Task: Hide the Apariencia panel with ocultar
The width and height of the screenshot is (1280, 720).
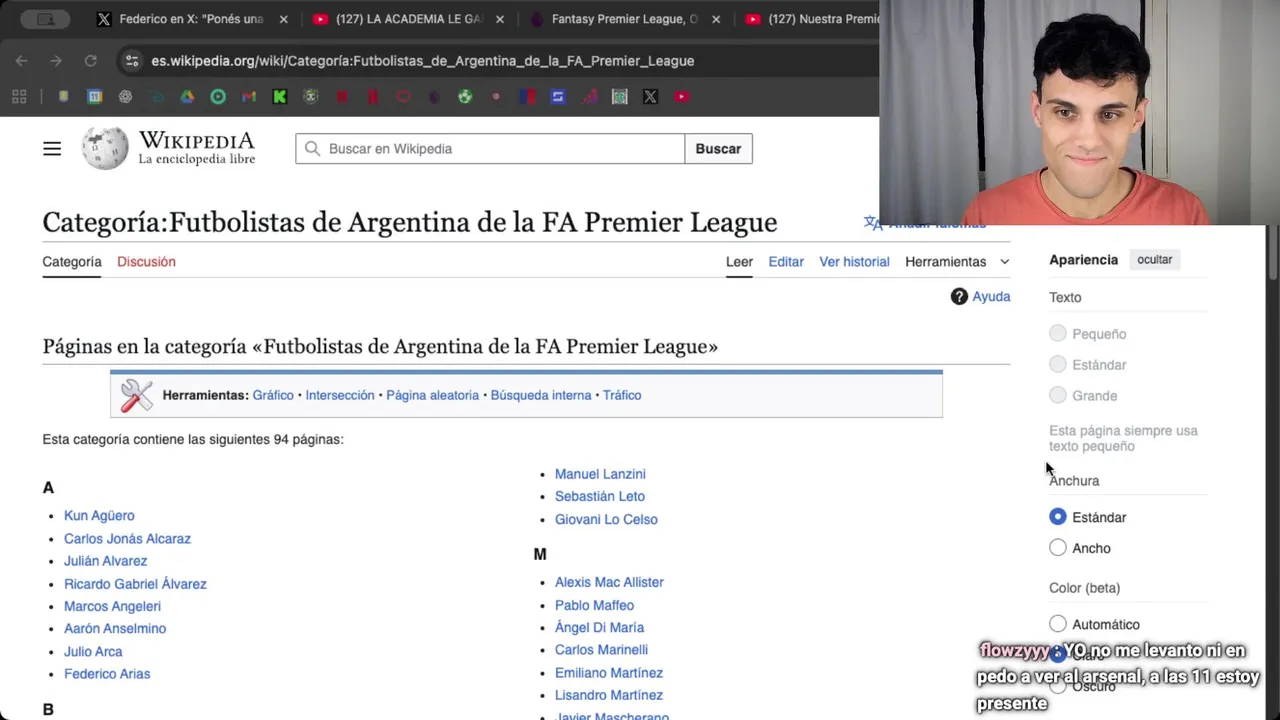Action: [x=1154, y=259]
